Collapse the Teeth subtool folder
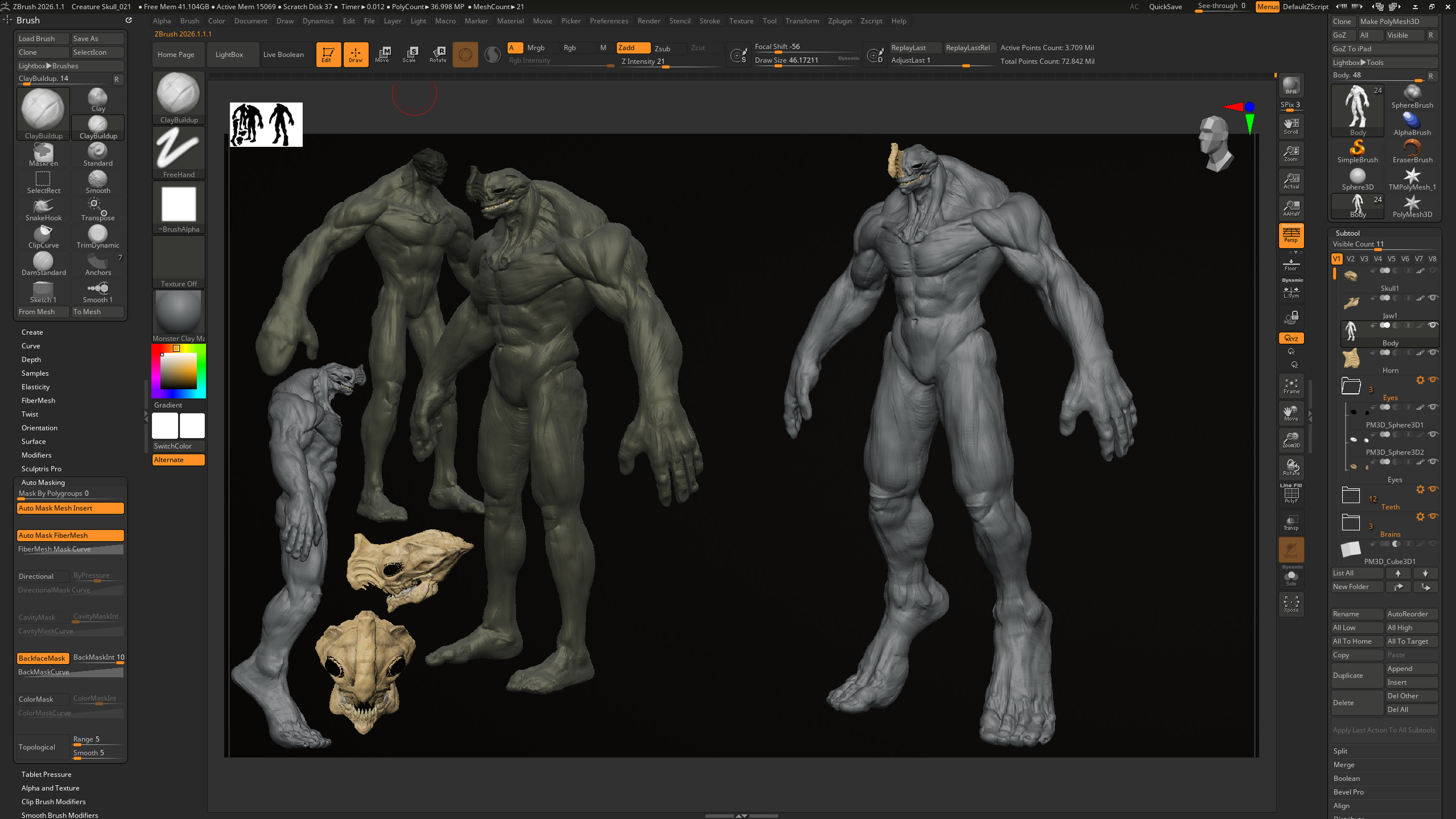This screenshot has width=1456, height=819. click(x=1351, y=495)
